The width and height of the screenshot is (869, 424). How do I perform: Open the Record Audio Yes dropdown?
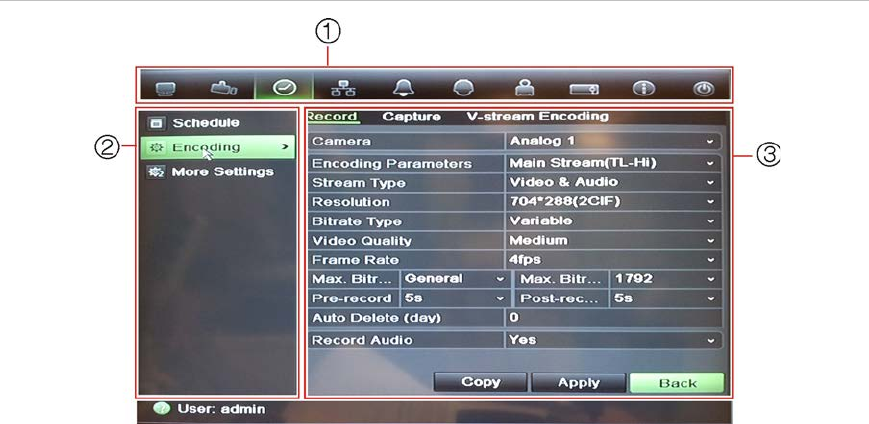(613, 340)
